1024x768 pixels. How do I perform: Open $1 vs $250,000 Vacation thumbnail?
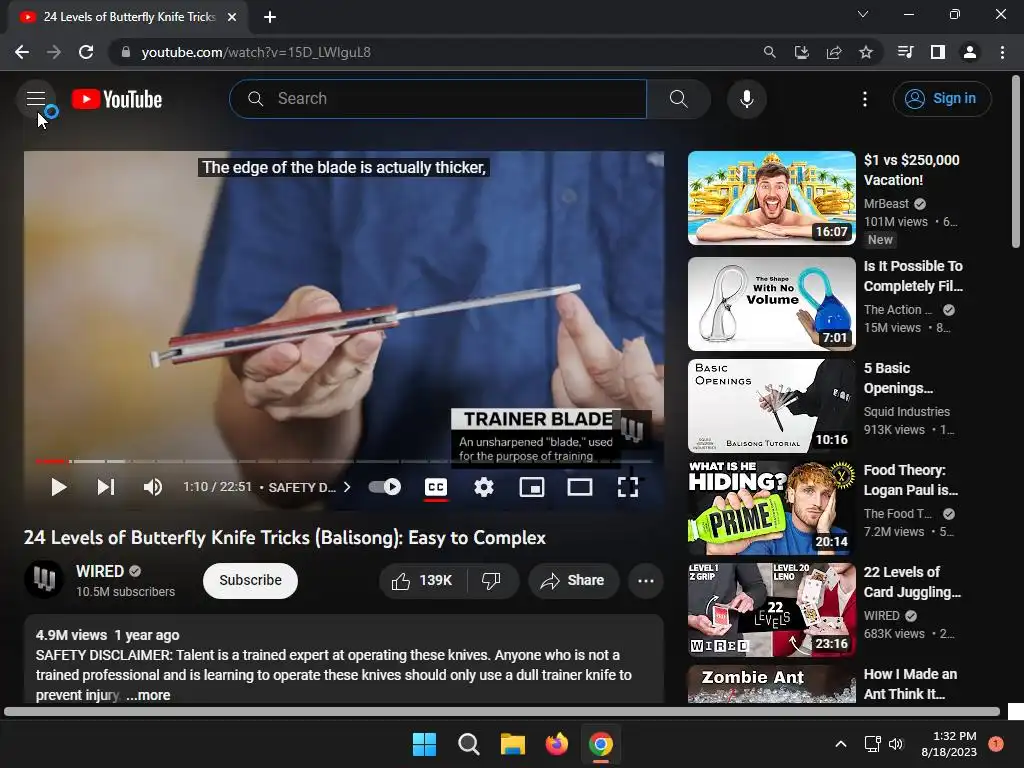[x=772, y=198]
